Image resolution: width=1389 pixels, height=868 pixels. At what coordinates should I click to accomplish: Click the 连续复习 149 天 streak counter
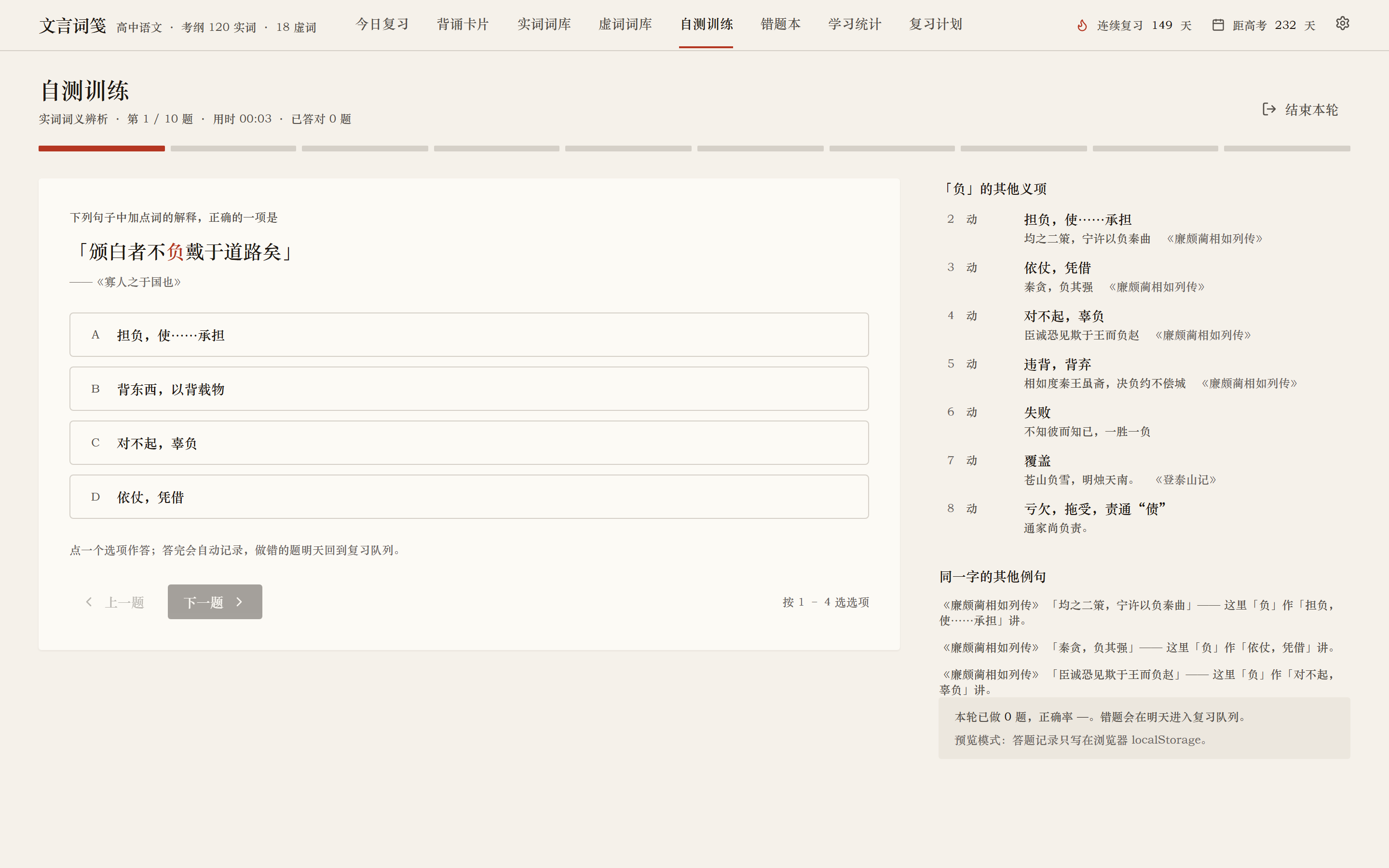point(1134,25)
